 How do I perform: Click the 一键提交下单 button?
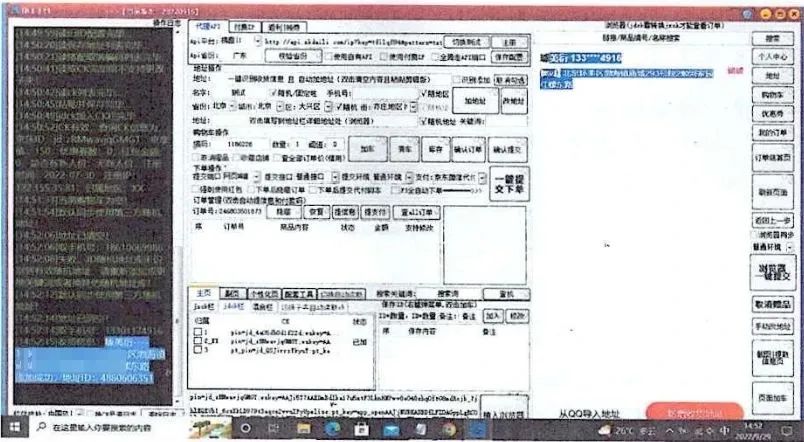click(x=509, y=184)
